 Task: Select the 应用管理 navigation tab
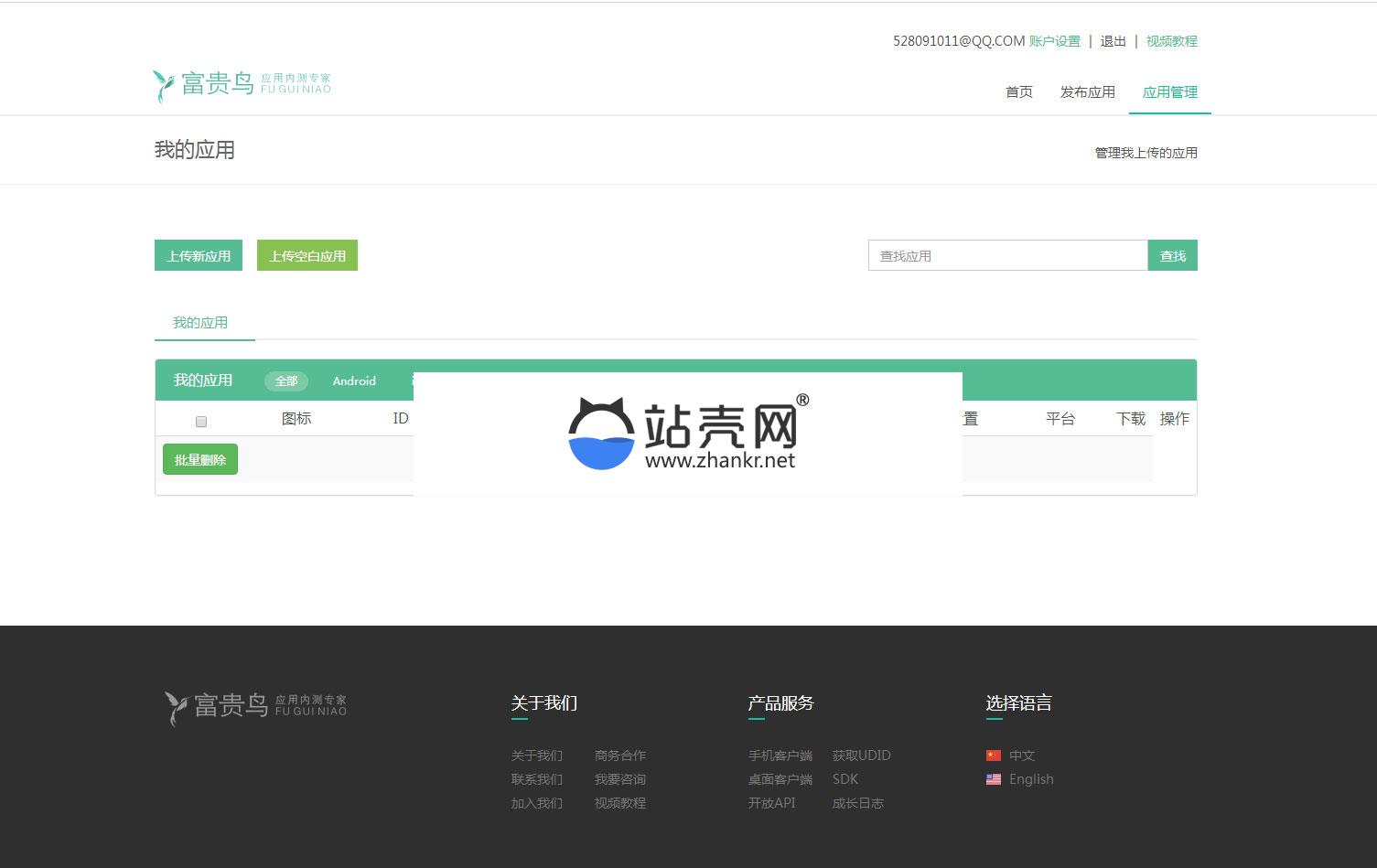(1169, 92)
